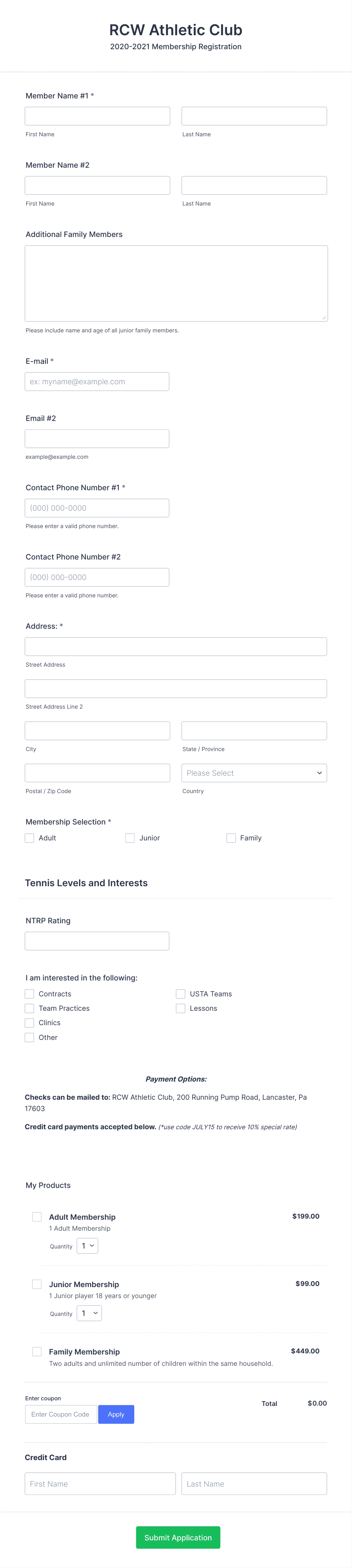352x1568 pixels.
Task: Select the Family membership checkbox
Action: (231, 837)
